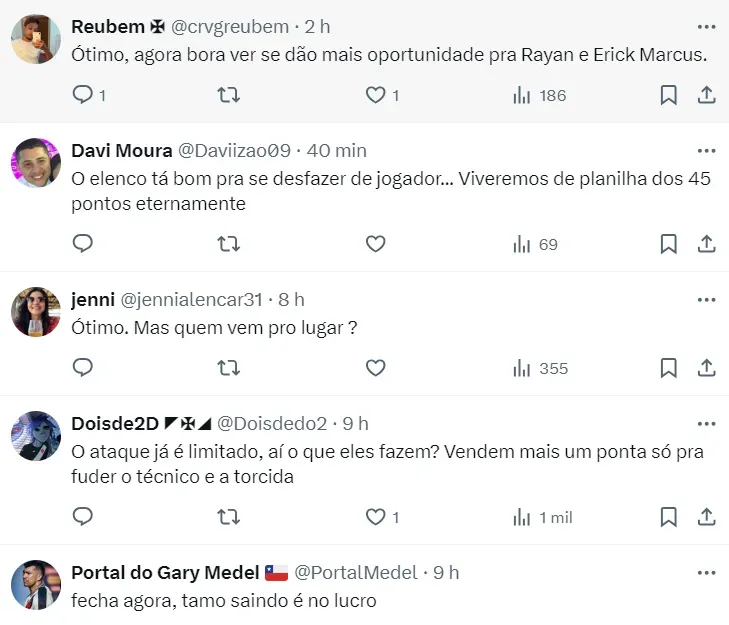Share Doisde2D's tweet
This screenshot has width=729, height=625.
coord(706,517)
